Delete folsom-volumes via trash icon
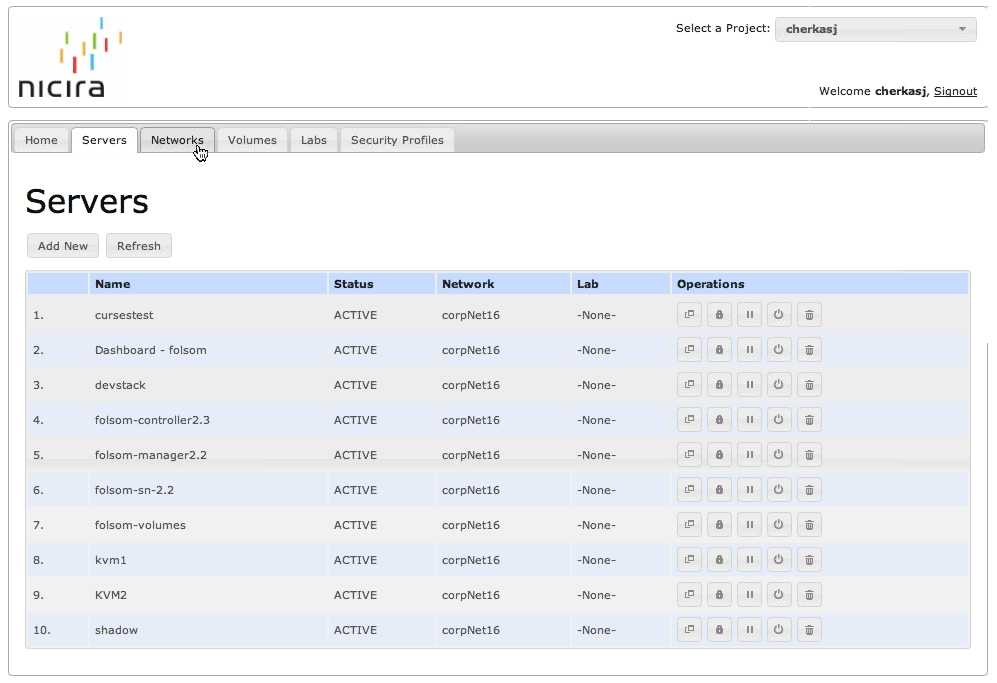The height and width of the screenshot is (683, 997). [x=809, y=525]
